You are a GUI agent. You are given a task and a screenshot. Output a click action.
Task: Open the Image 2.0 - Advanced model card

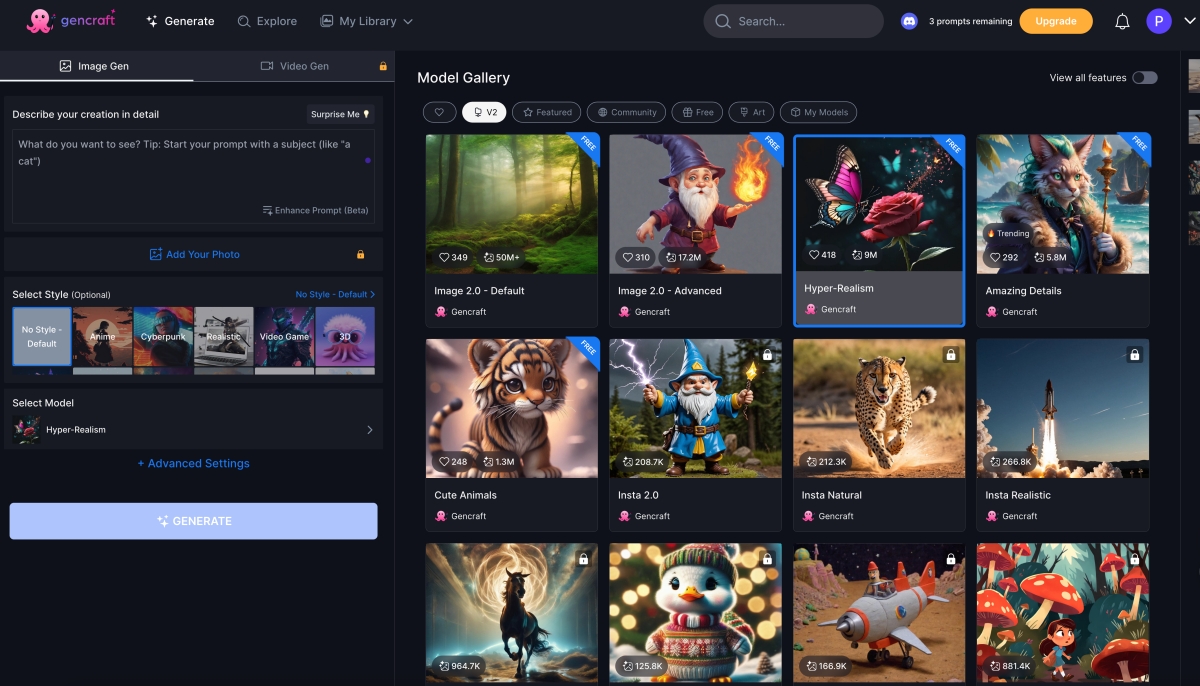pyautogui.click(x=695, y=230)
